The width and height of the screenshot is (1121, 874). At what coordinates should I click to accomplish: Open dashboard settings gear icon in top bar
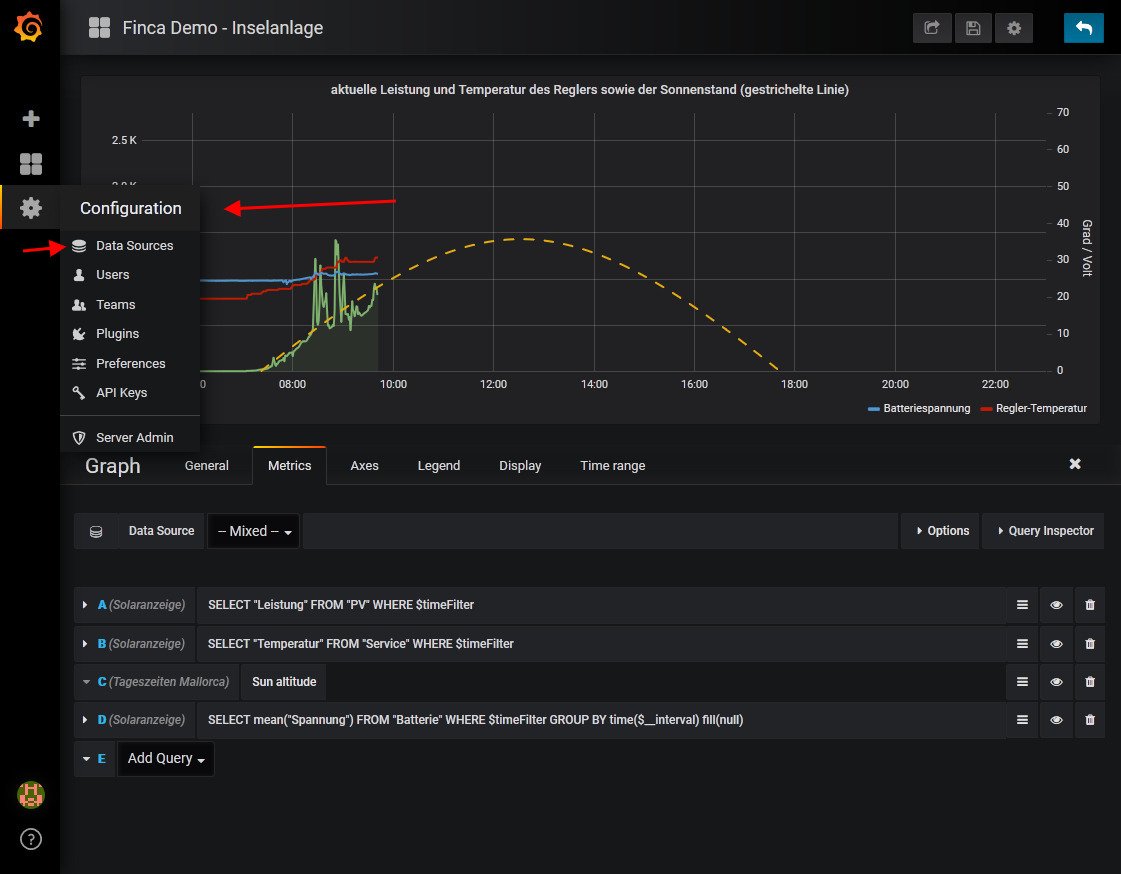[x=1014, y=28]
